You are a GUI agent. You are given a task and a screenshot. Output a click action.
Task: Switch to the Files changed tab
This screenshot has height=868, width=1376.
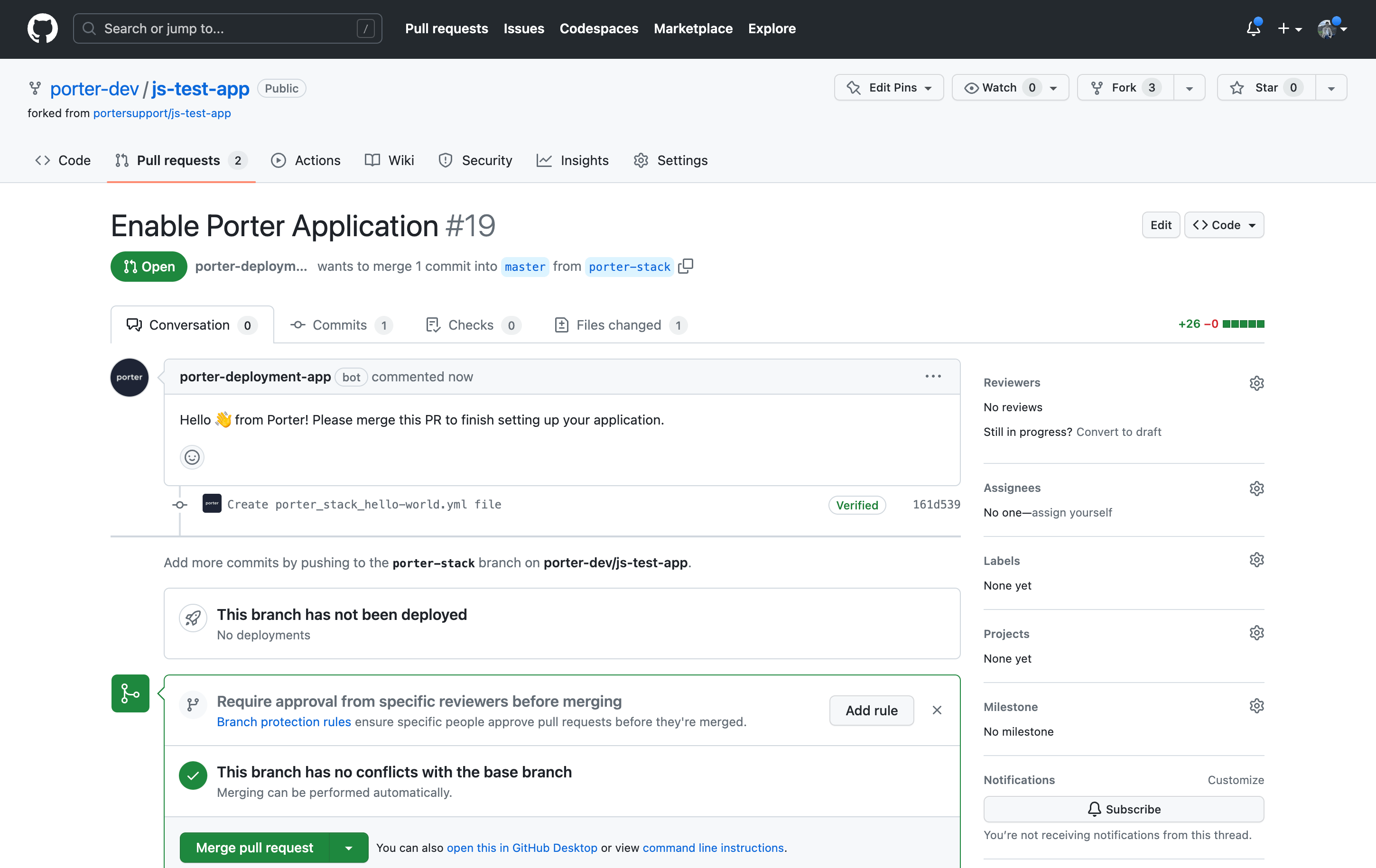click(x=618, y=325)
